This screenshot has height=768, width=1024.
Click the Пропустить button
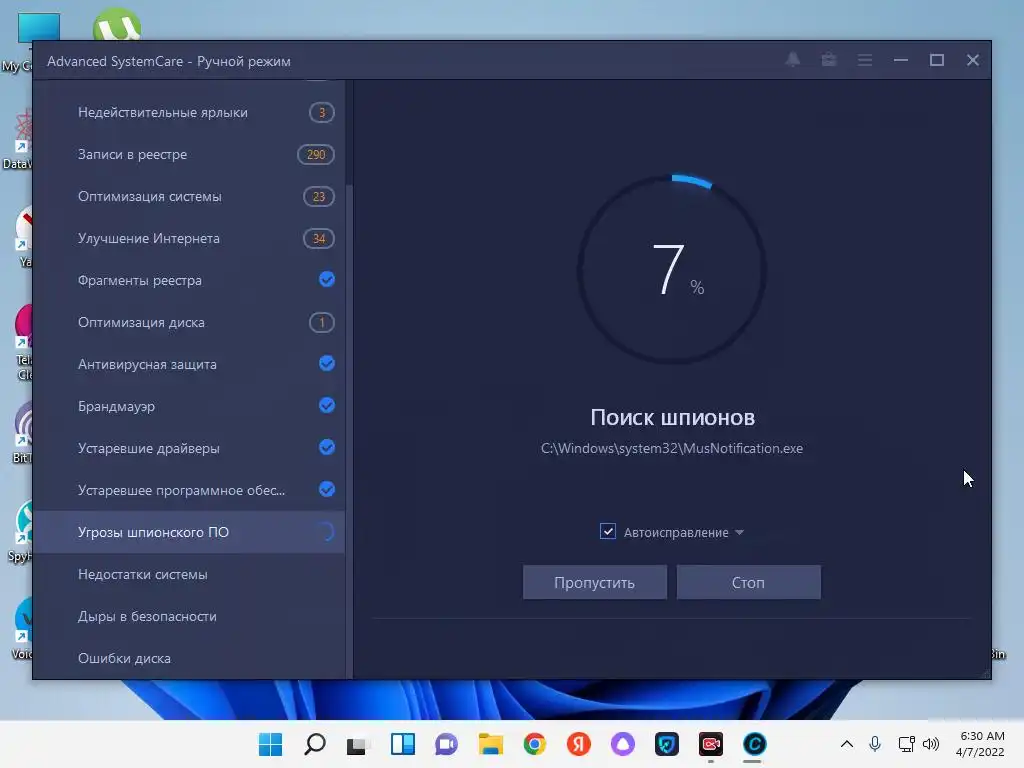pos(594,582)
